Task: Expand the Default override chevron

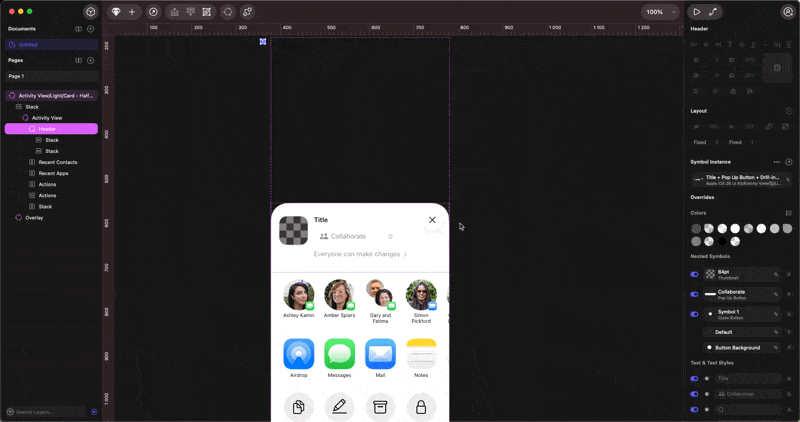Action: 789,332
